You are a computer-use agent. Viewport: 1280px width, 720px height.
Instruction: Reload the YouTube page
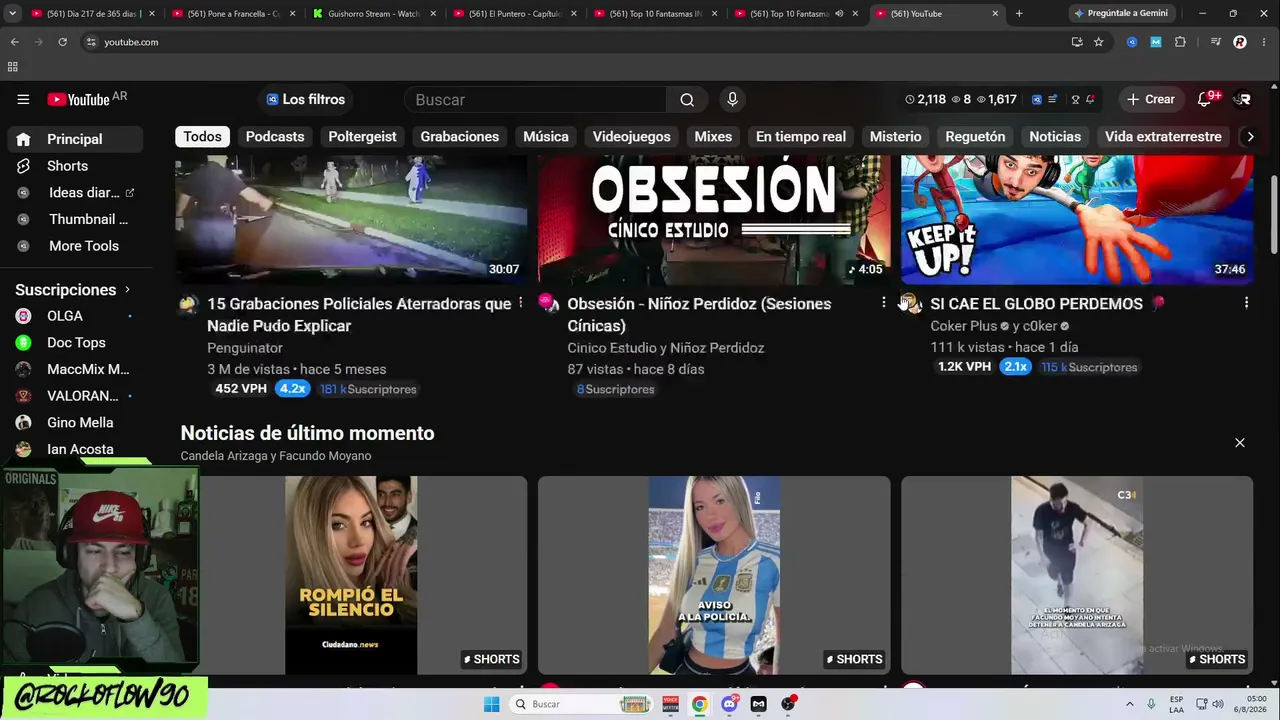[62, 42]
